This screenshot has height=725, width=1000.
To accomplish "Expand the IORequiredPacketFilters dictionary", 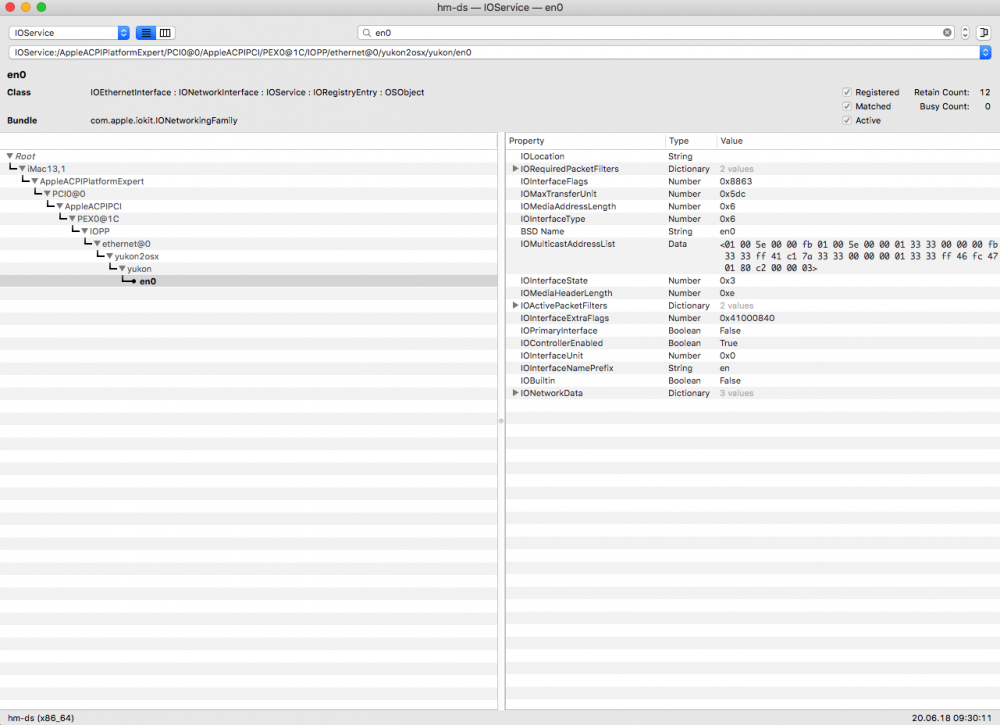I will pyautogui.click(x=515, y=168).
